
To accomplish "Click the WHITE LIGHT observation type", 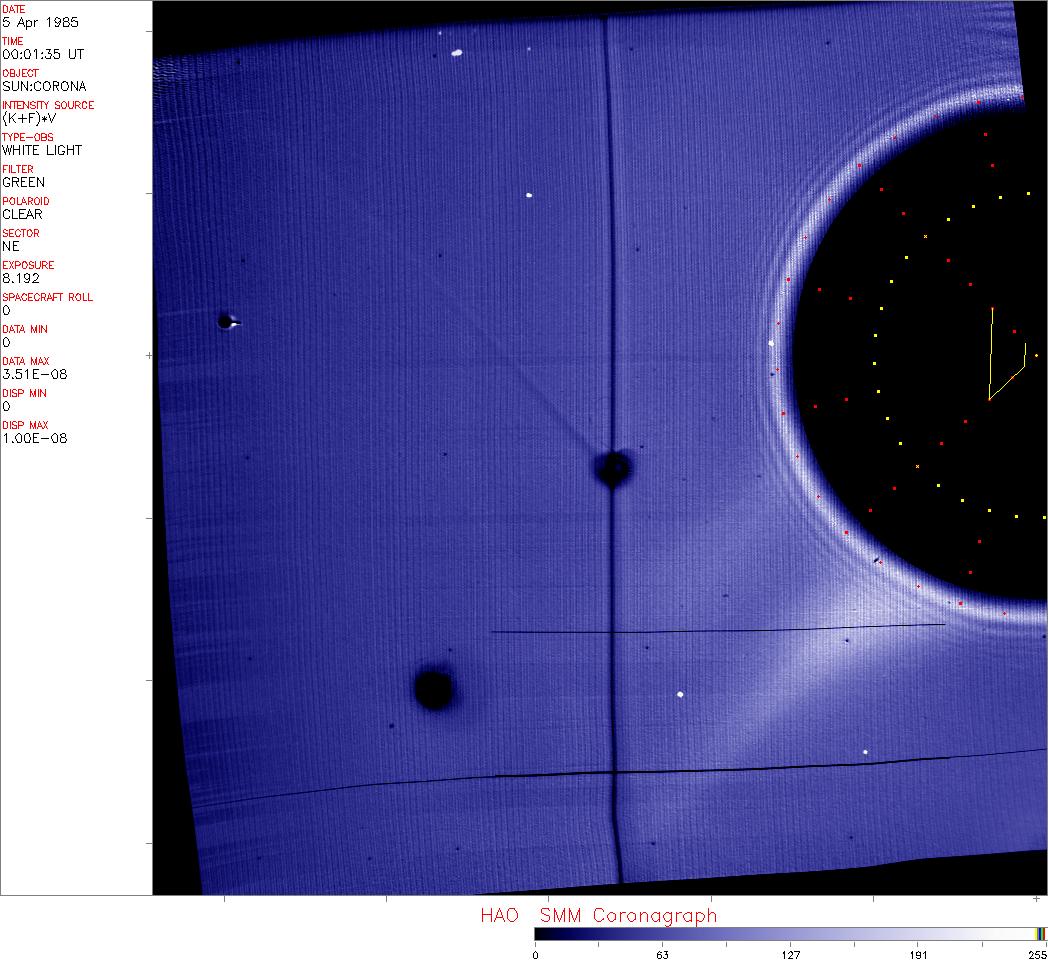I will (42, 150).
